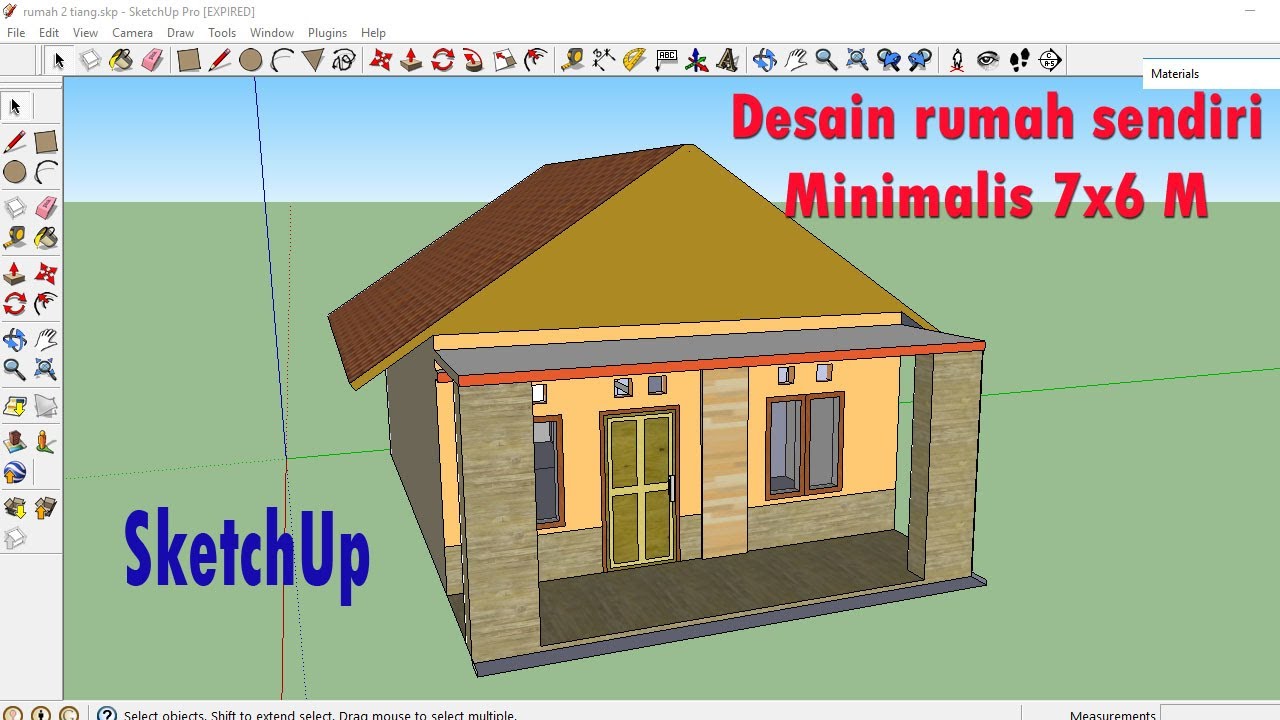Pick Eraser in horizontal toolbar

point(152,60)
